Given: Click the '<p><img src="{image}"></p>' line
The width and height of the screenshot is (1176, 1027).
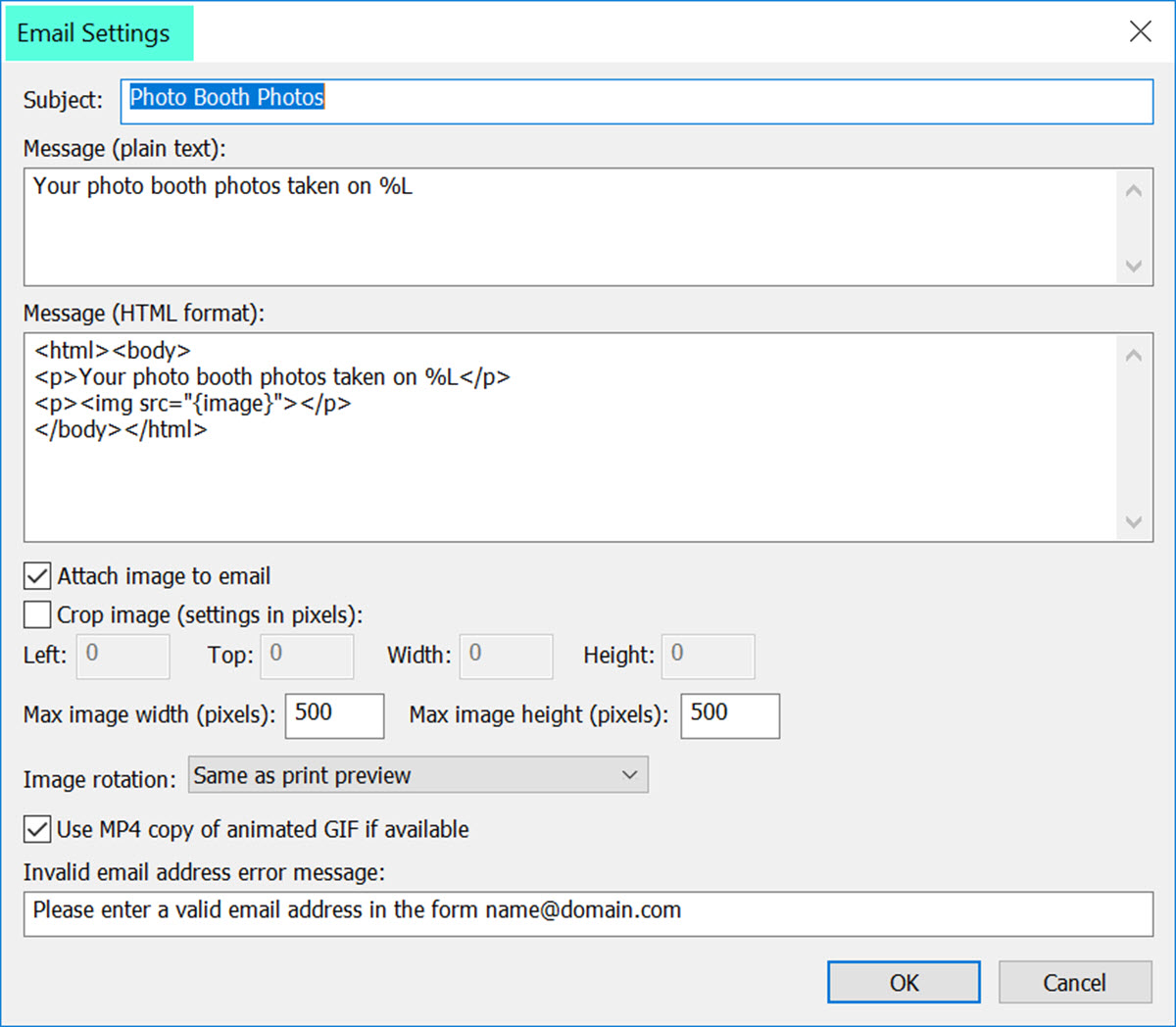Looking at the screenshot, I should click(193, 403).
